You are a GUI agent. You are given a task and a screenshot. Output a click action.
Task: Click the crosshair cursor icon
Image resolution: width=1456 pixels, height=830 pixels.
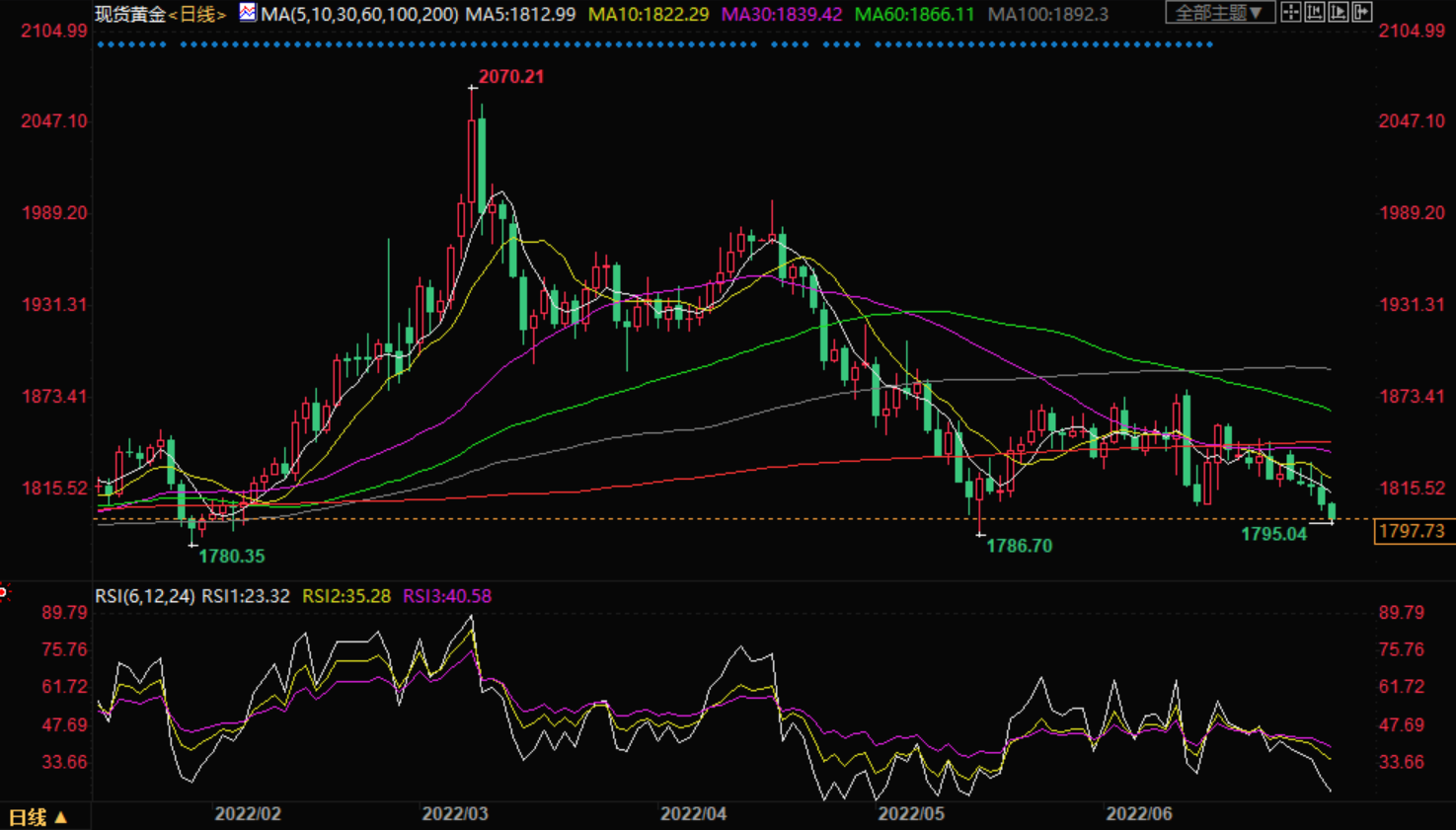(x=1290, y=13)
